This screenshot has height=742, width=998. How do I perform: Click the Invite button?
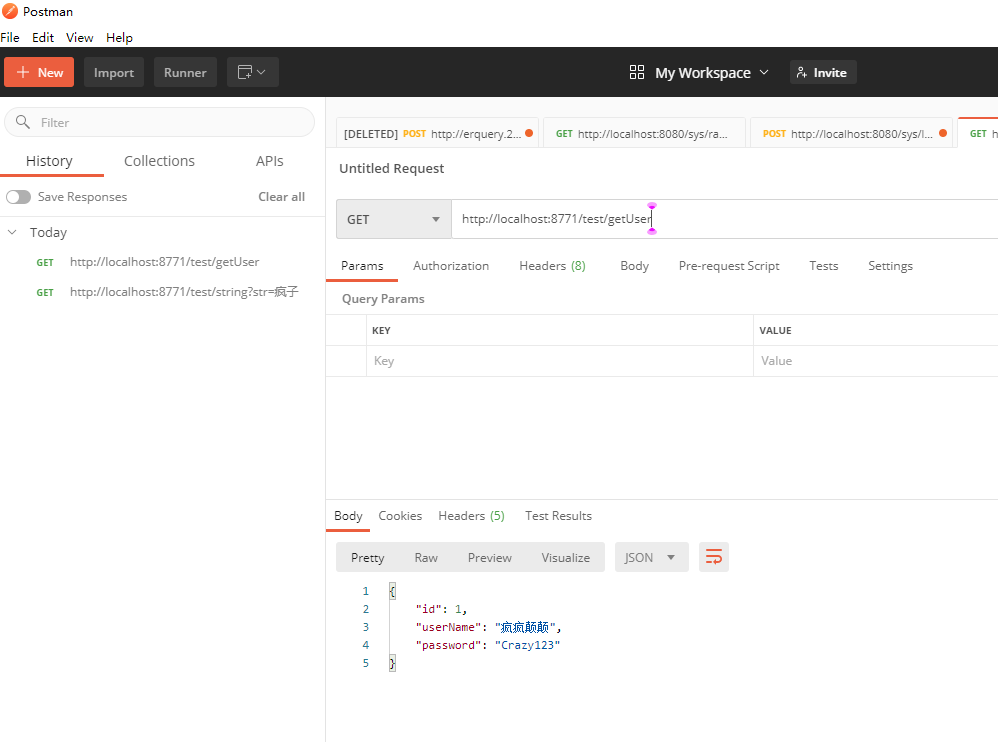(822, 72)
